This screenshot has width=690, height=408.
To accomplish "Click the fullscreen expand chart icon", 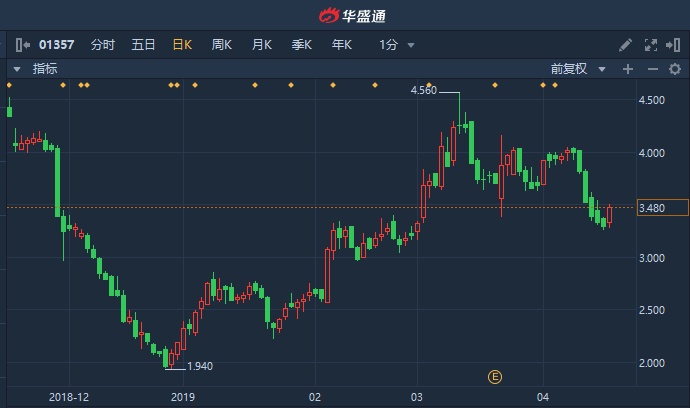I will click(x=650, y=45).
